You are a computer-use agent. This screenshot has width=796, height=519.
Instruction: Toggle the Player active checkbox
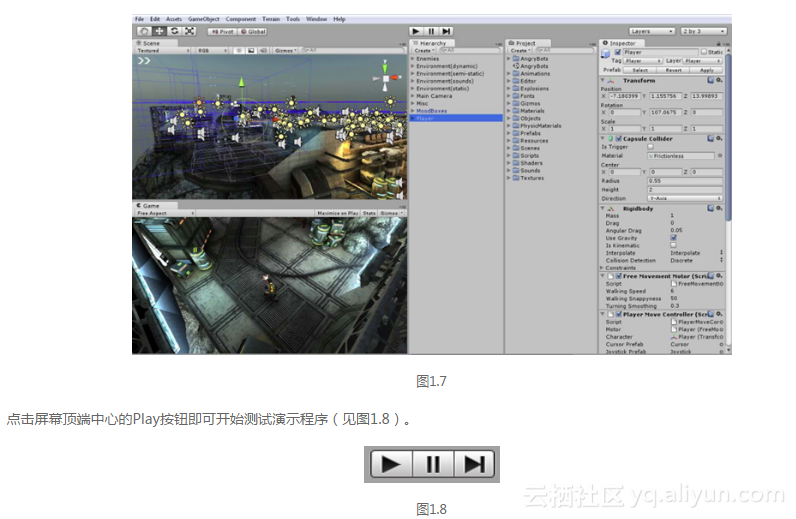click(x=618, y=52)
